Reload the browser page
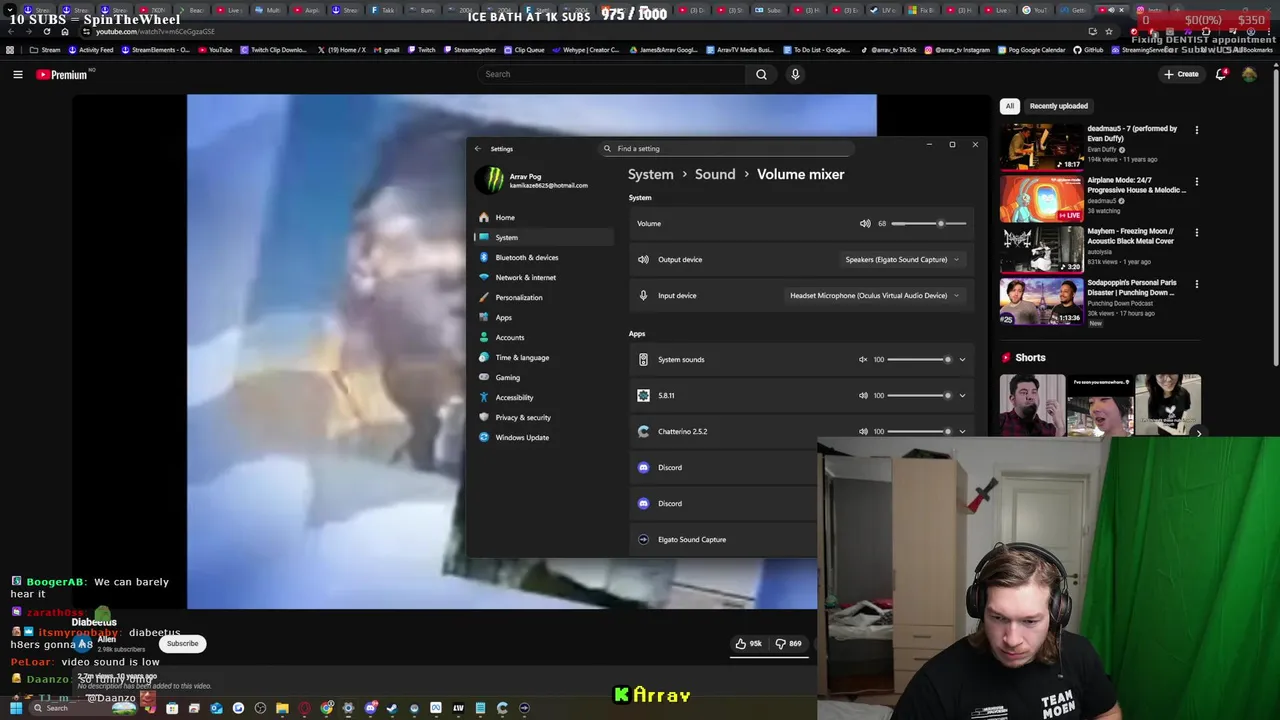The height and width of the screenshot is (720, 1280). click(46, 31)
